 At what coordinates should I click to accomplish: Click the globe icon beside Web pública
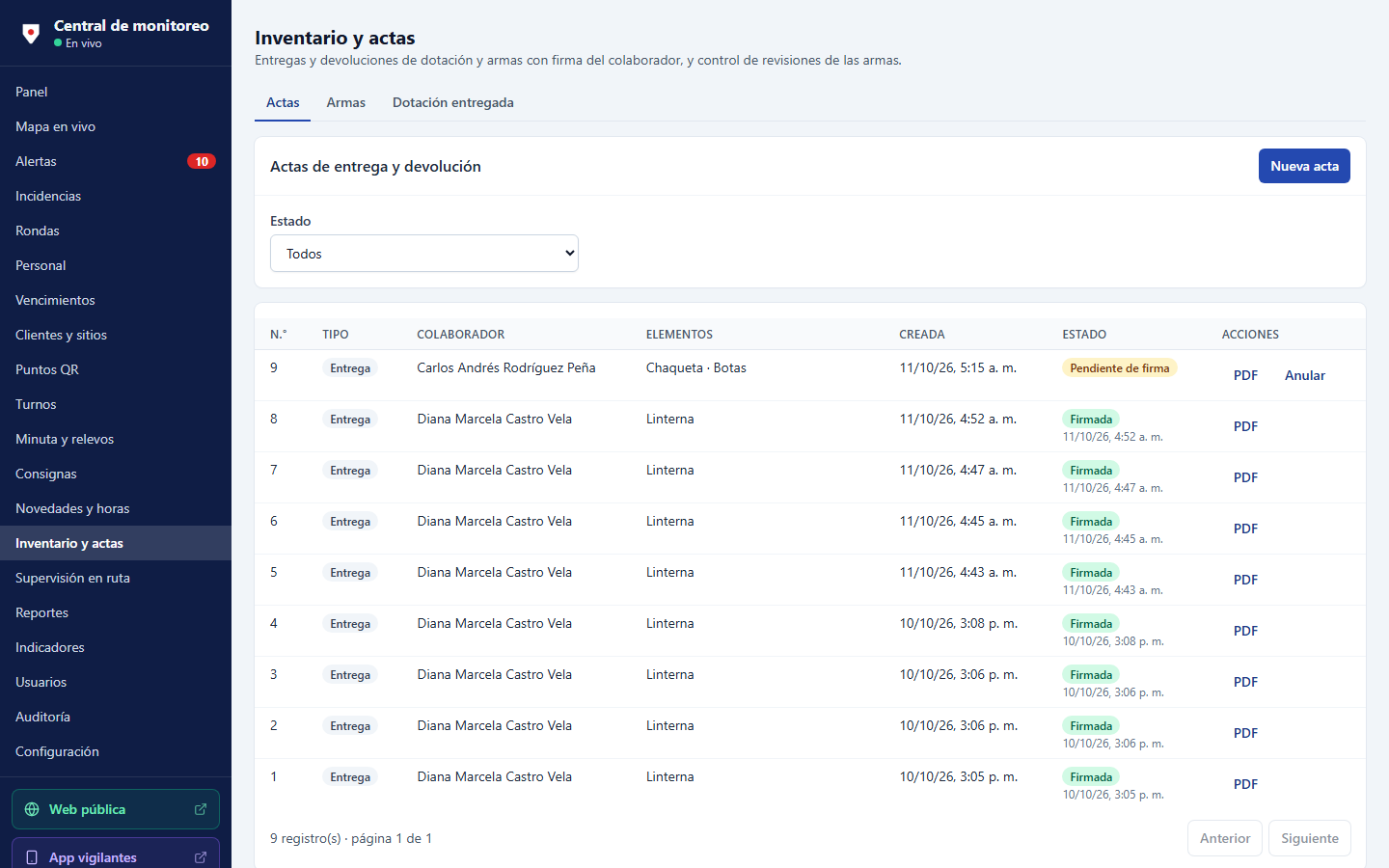tap(32, 809)
